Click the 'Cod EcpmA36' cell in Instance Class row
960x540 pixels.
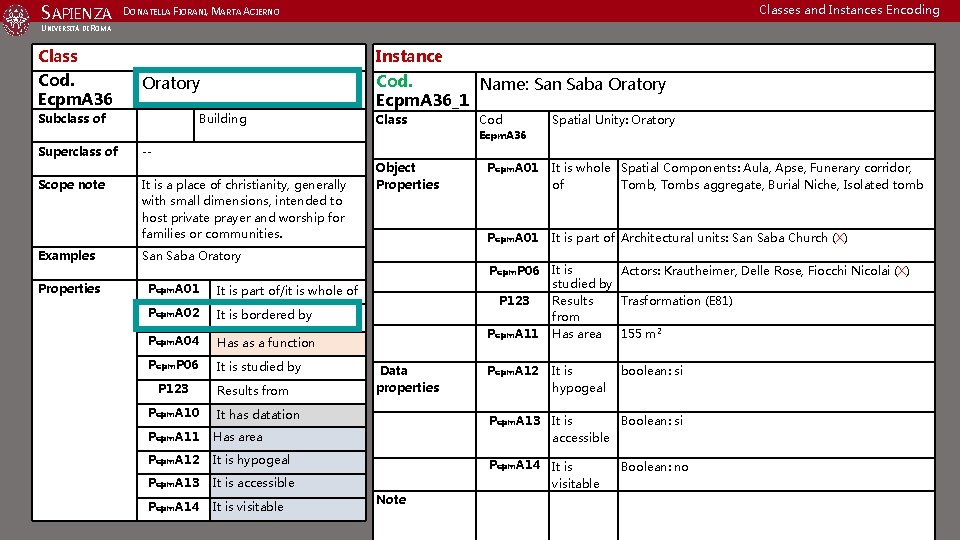[512, 135]
